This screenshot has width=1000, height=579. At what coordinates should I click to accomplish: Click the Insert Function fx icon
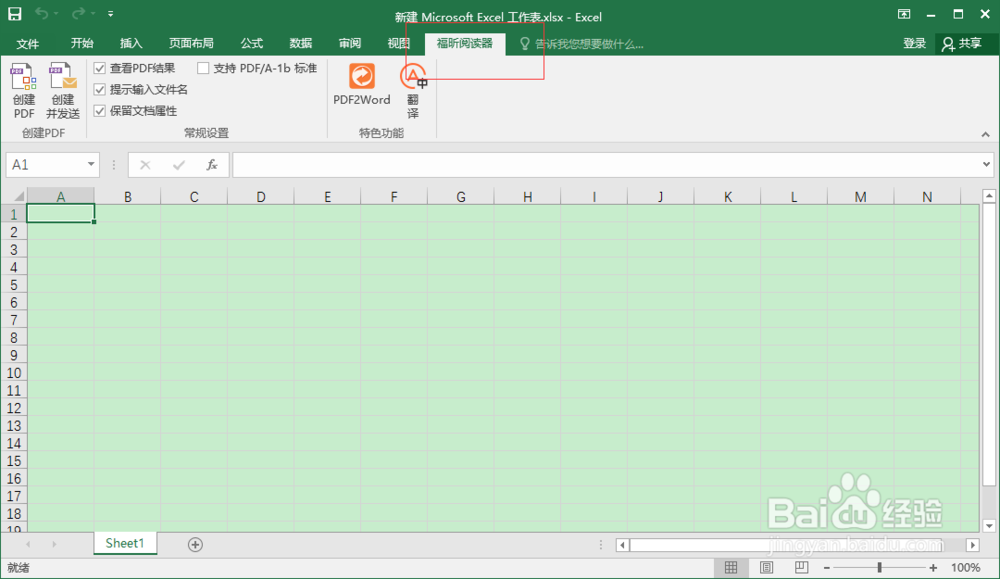click(x=212, y=165)
